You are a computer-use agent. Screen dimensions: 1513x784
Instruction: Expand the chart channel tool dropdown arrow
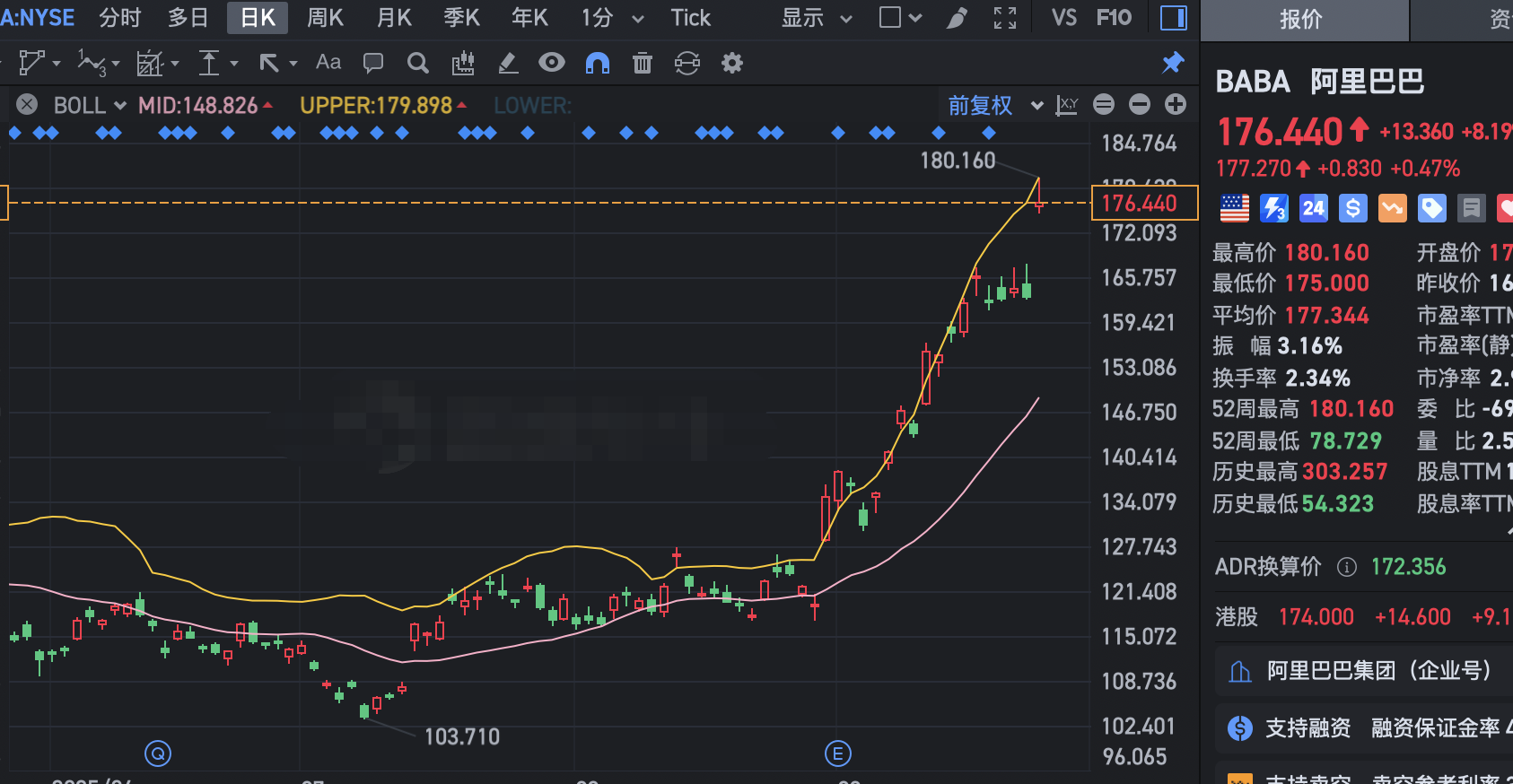175,64
